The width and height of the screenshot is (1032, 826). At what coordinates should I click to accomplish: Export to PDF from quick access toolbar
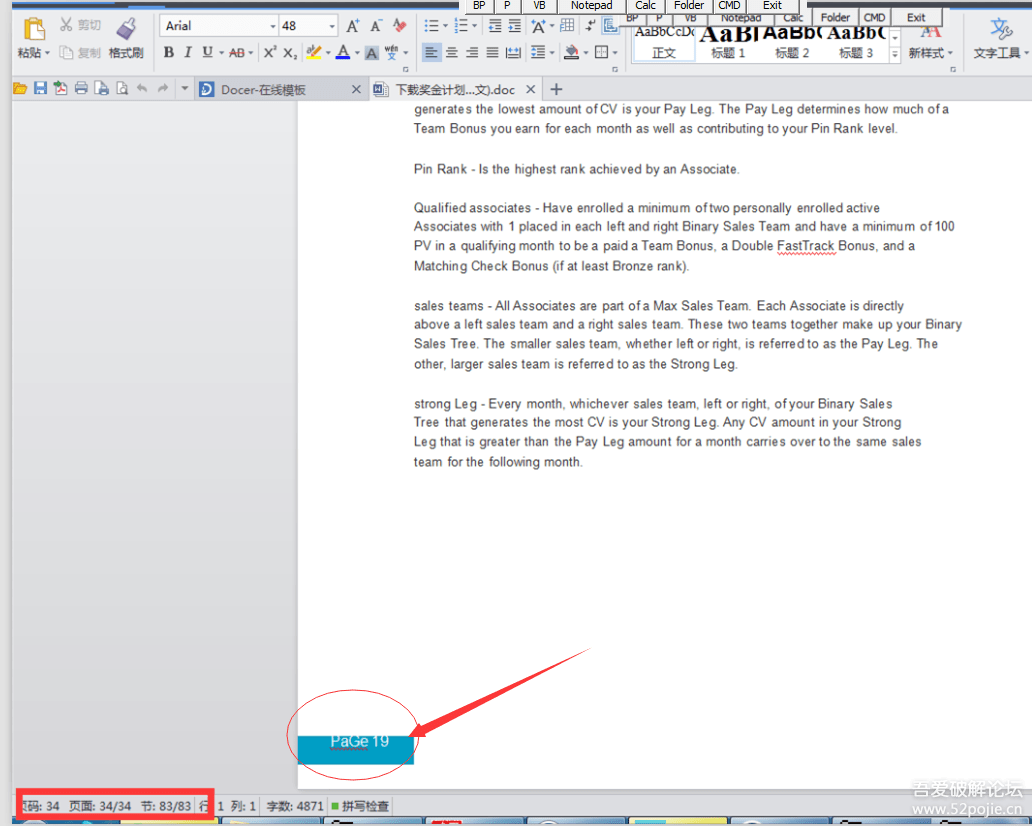pos(61,89)
